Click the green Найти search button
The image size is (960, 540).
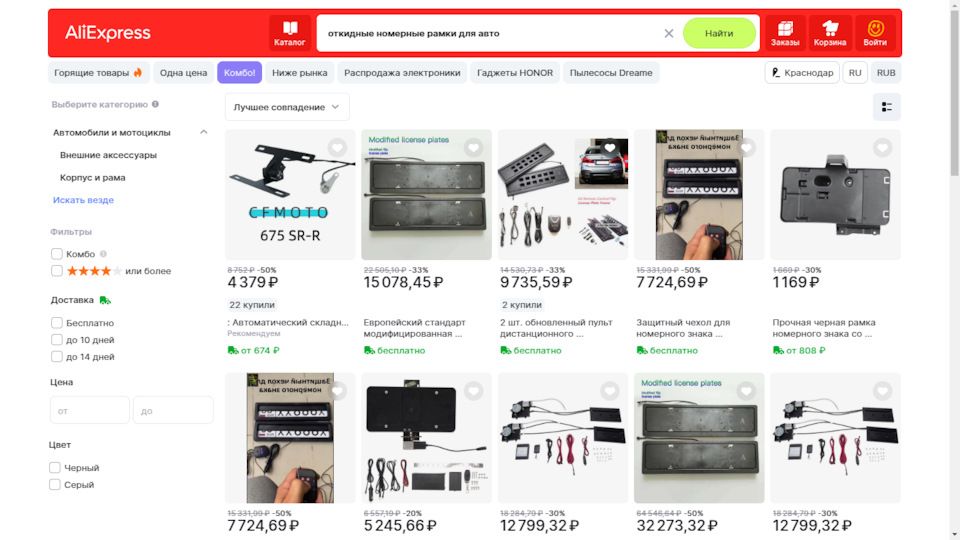coord(719,33)
